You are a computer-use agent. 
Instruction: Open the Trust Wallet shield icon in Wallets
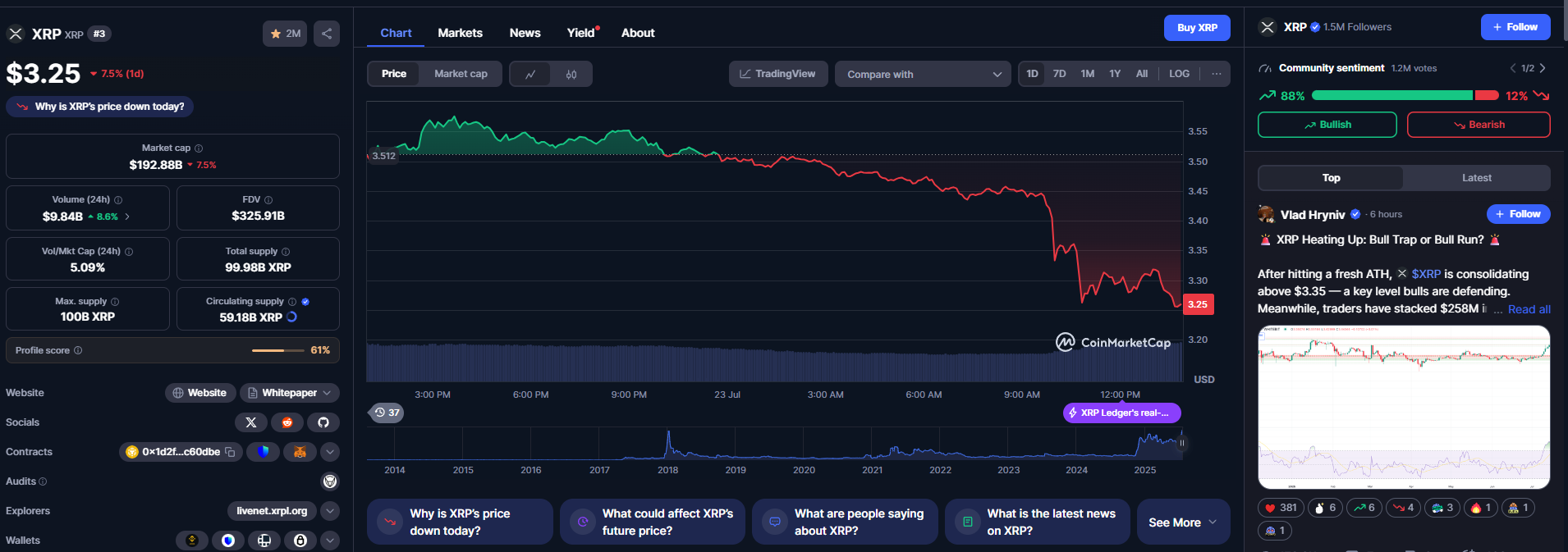(x=228, y=541)
